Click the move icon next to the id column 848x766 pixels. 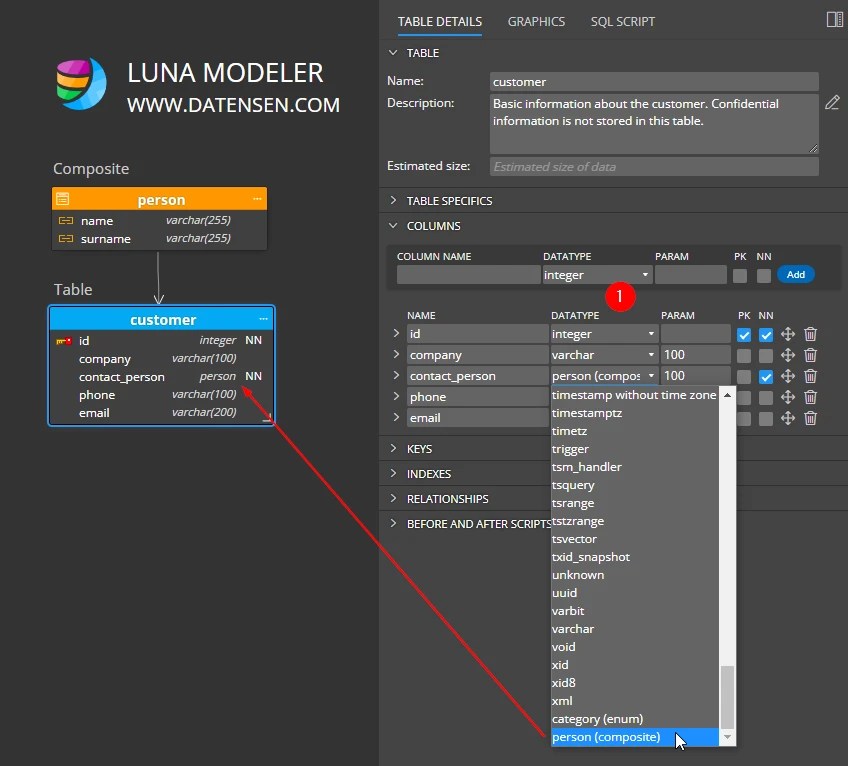click(786, 334)
